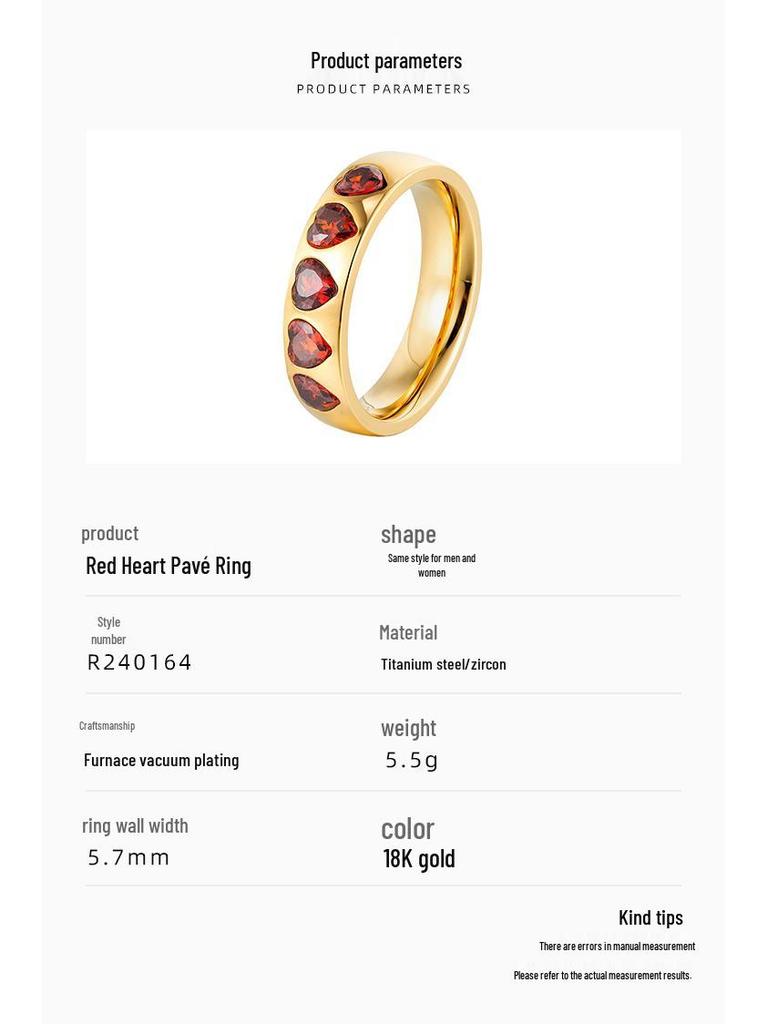The height and width of the screenshot is (1024, 768).
Task: Click the "Material" label
Action: coord(408,632)
